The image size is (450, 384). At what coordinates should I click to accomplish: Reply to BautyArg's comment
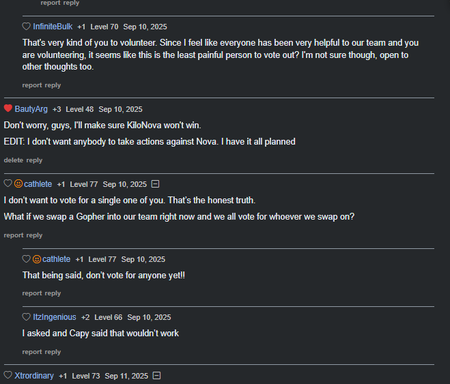(34, 160)
